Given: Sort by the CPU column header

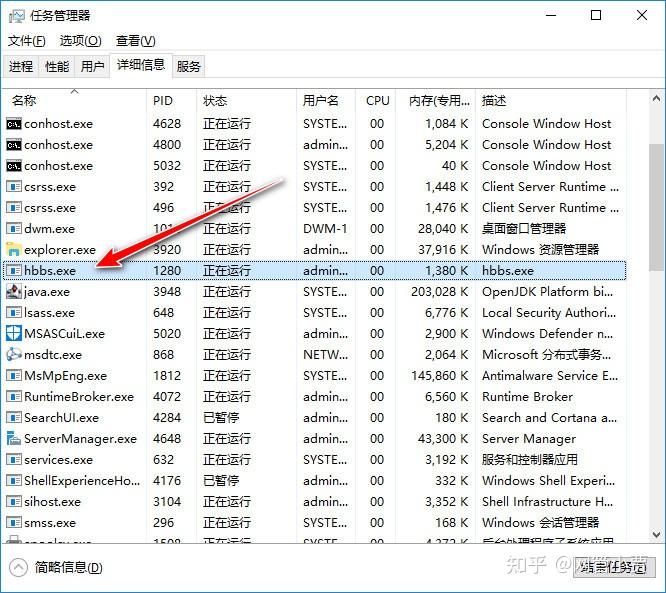Looking at the screenshot, I should point(375,100).
